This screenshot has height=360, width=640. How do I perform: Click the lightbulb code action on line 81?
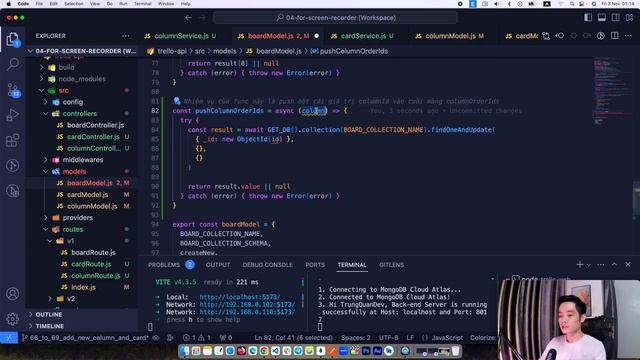pos(177,100)
